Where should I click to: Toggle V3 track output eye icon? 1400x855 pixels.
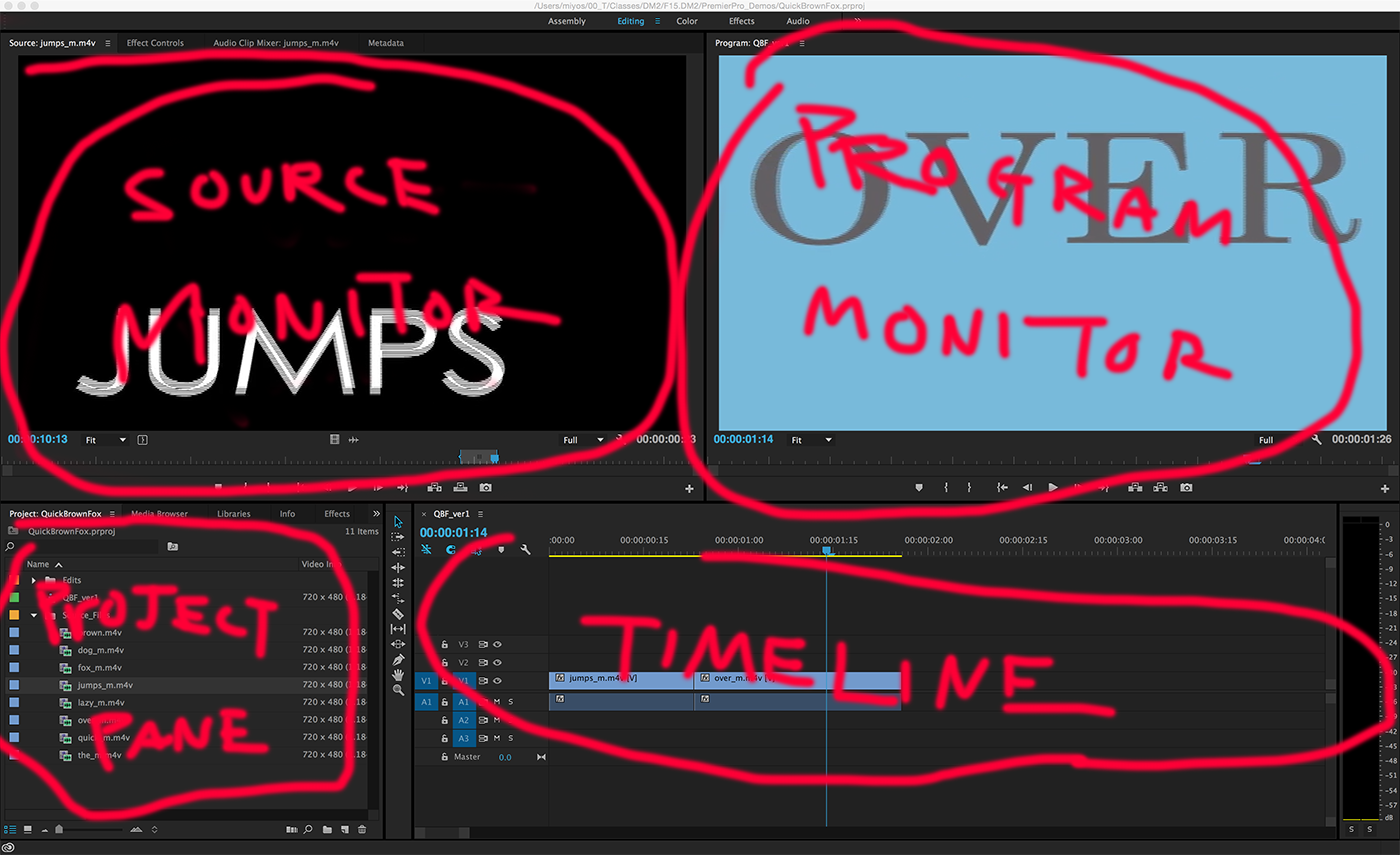coord(497,645)
